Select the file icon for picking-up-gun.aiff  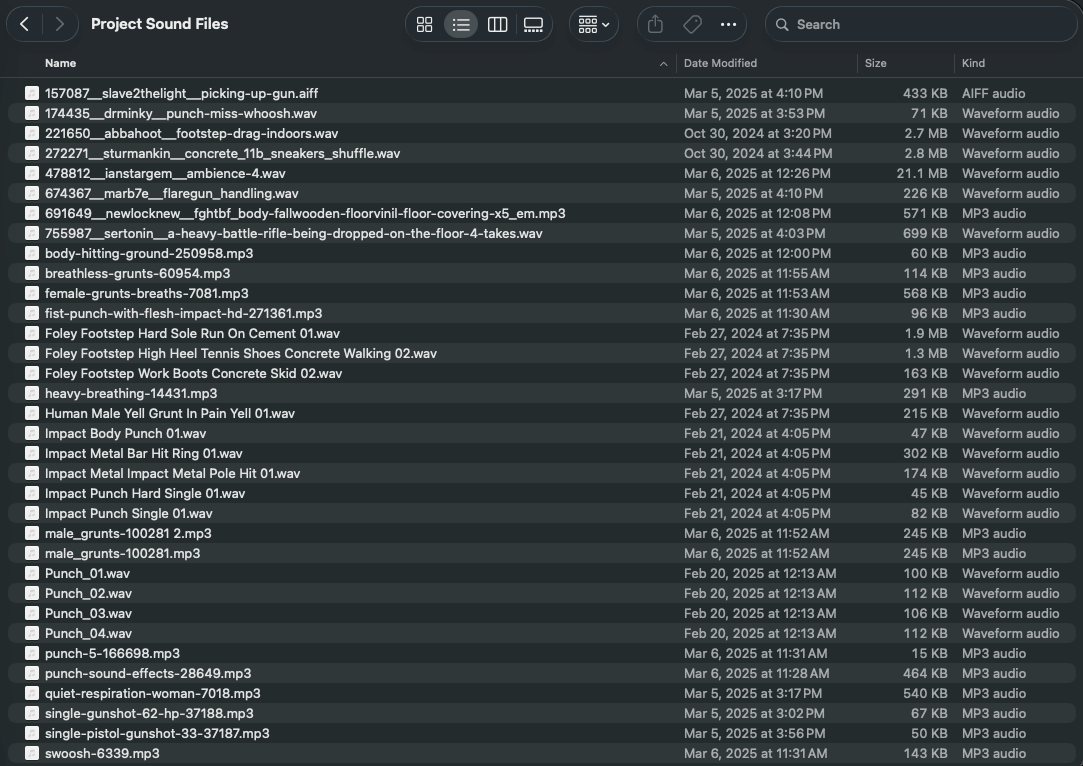(32, 93)
